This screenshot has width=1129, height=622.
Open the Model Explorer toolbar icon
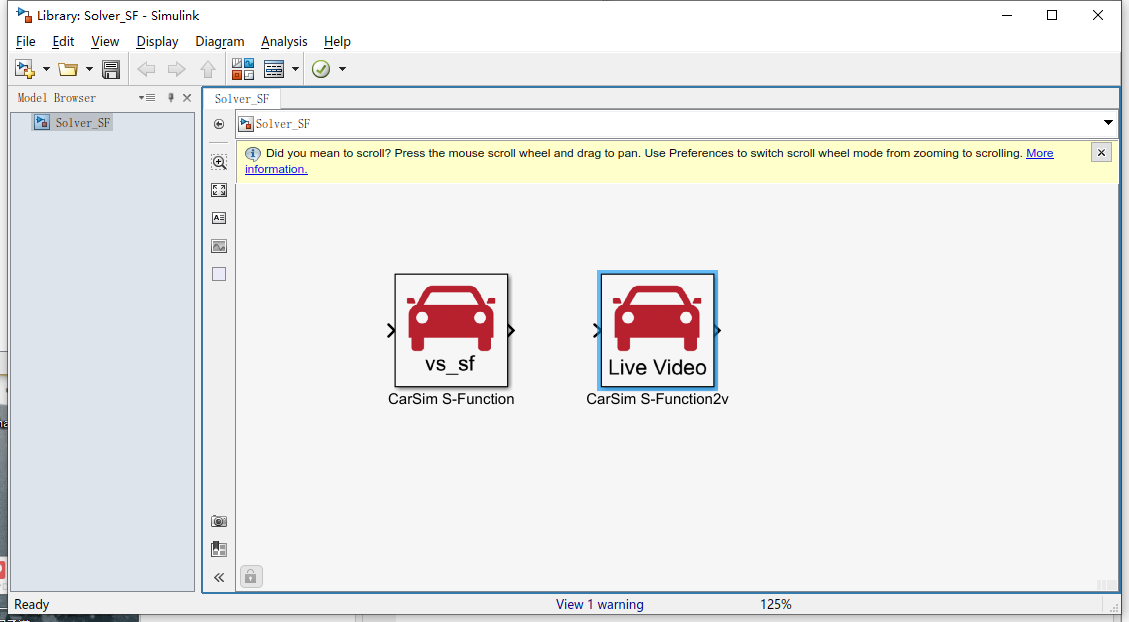tap(274, 69)
